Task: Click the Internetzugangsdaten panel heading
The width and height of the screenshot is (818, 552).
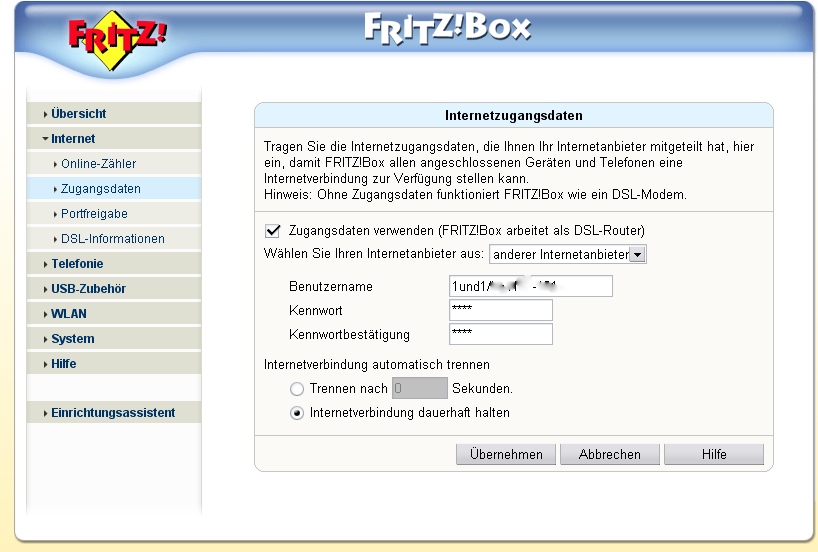Action: 514,116
